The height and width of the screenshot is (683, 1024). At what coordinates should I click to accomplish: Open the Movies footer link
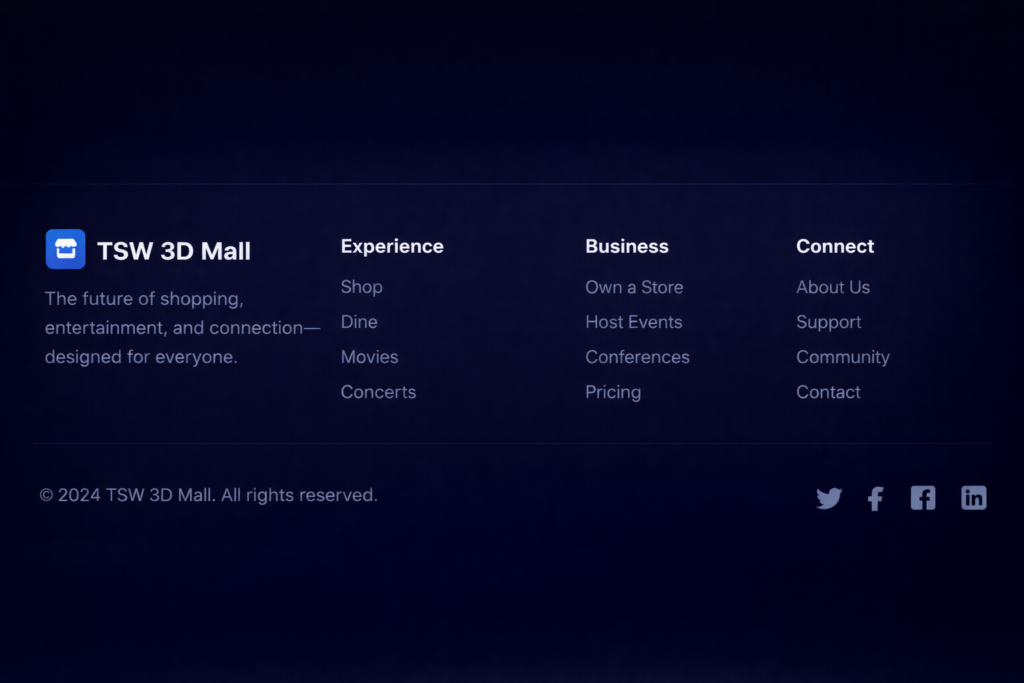coord(369,357)
